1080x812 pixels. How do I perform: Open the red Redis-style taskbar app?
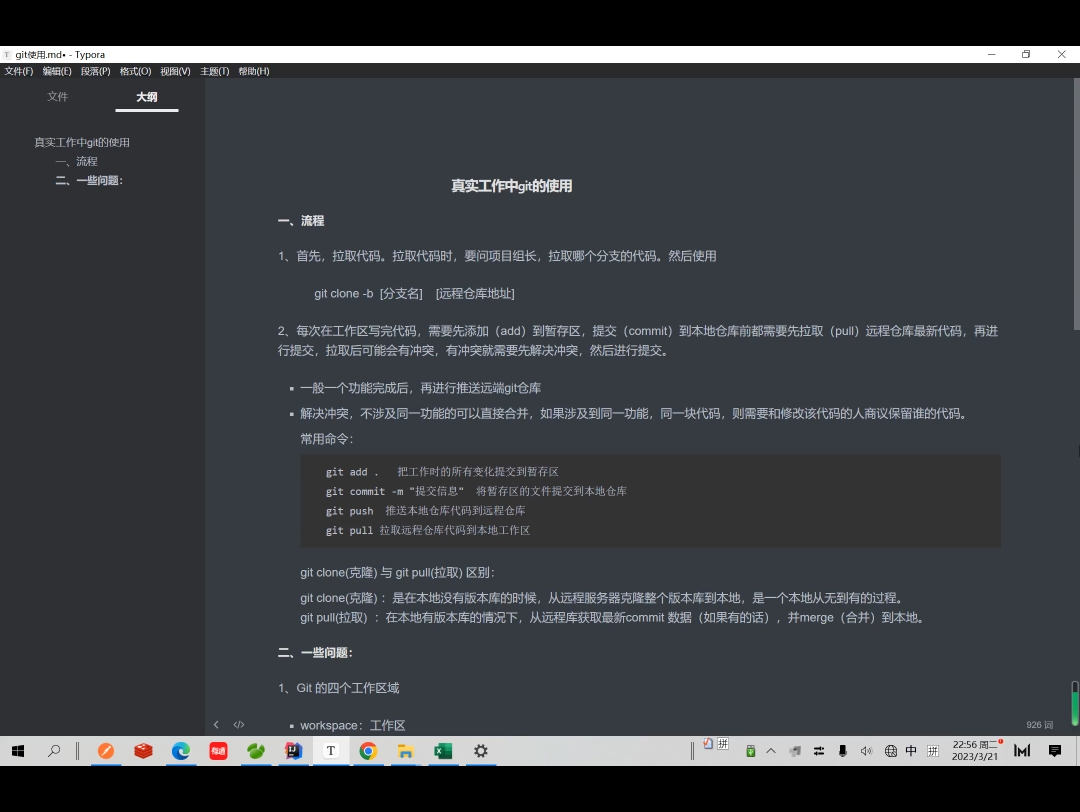click(143, 751)
